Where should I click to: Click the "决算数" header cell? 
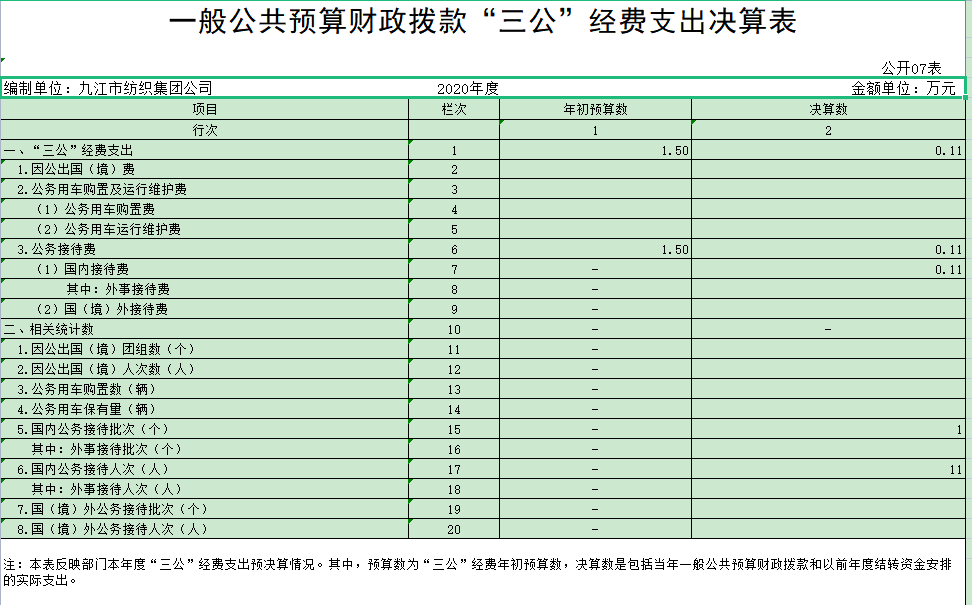point(828,109)
